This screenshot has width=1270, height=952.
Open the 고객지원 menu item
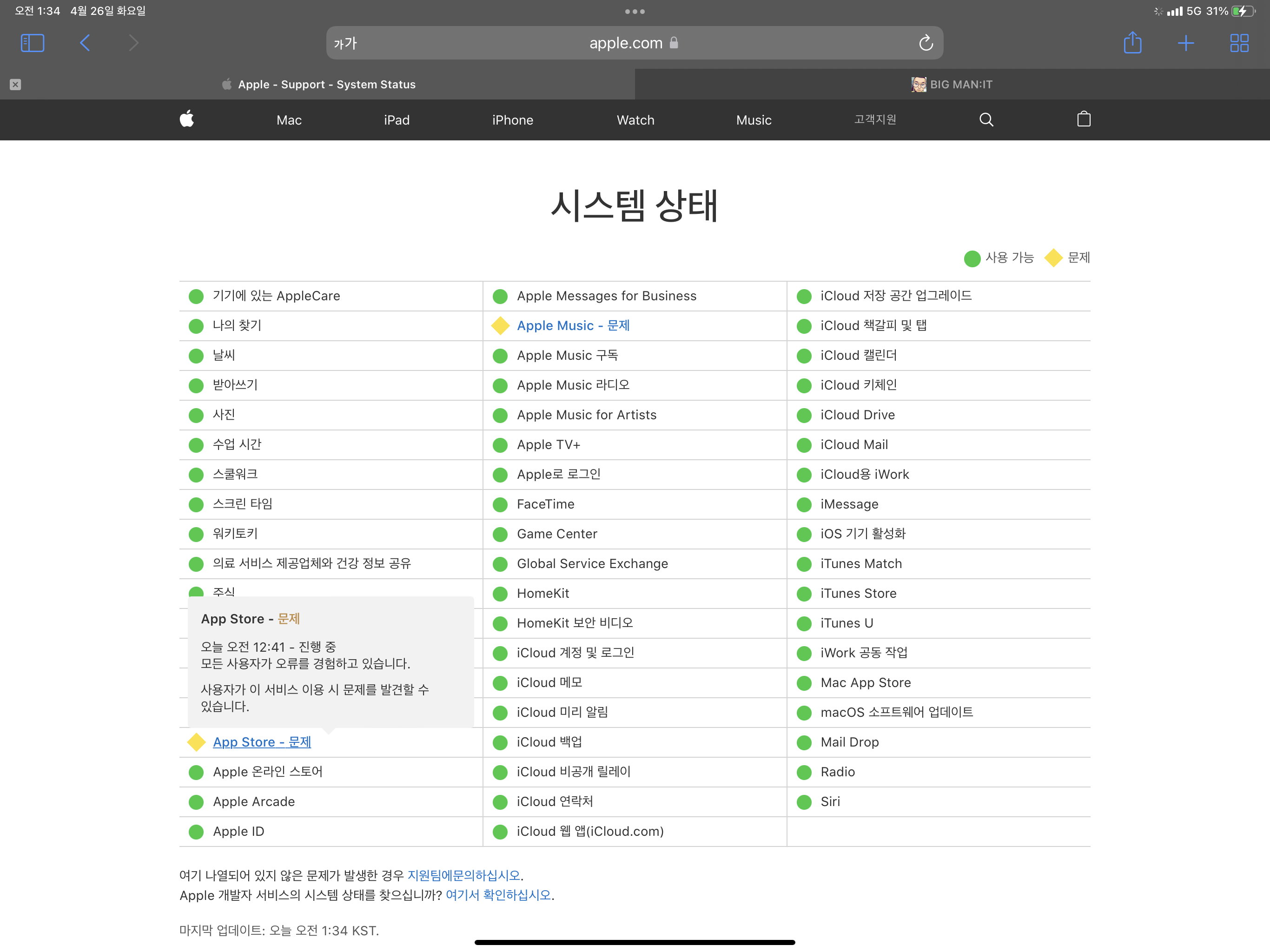click(875, 119)
